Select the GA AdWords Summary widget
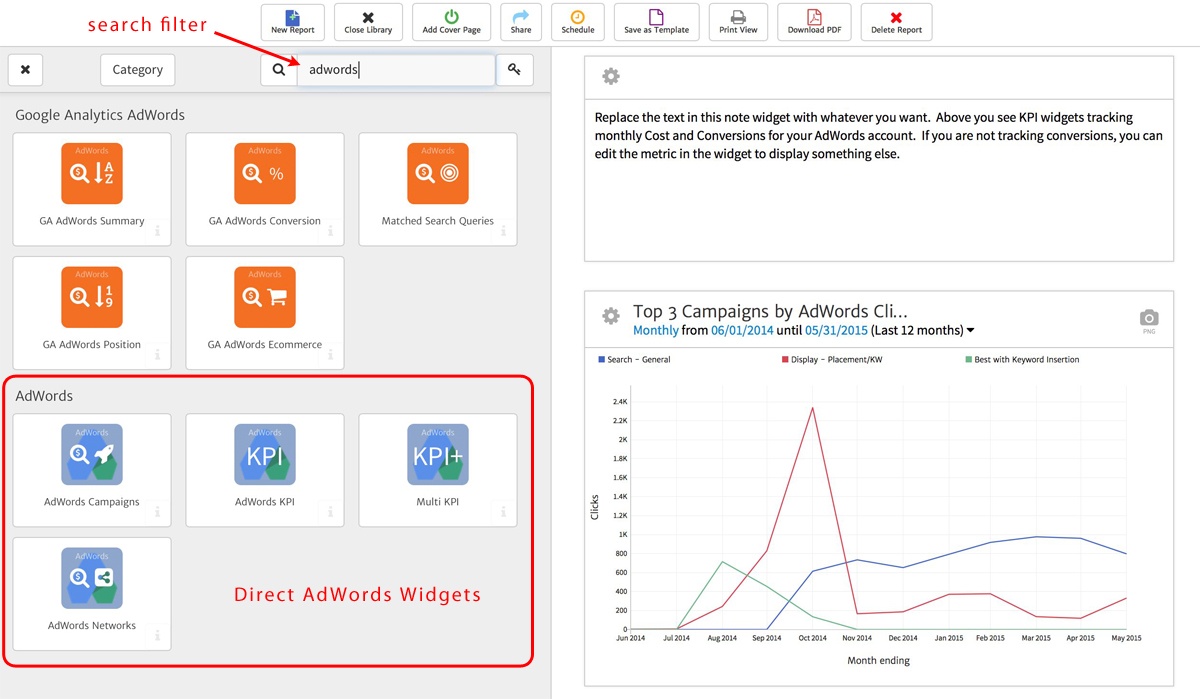 92,189
